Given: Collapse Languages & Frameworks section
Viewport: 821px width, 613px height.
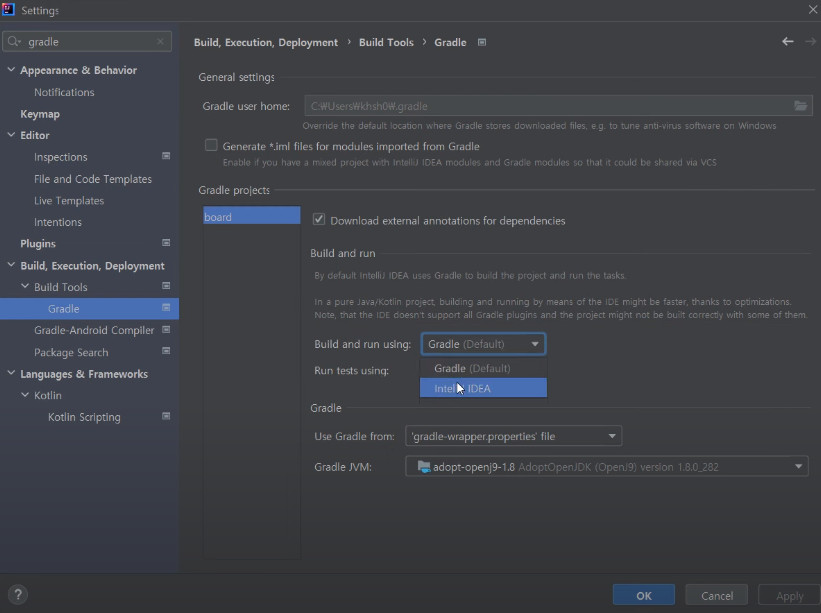Looking at the screenshot, I should 11,373.
